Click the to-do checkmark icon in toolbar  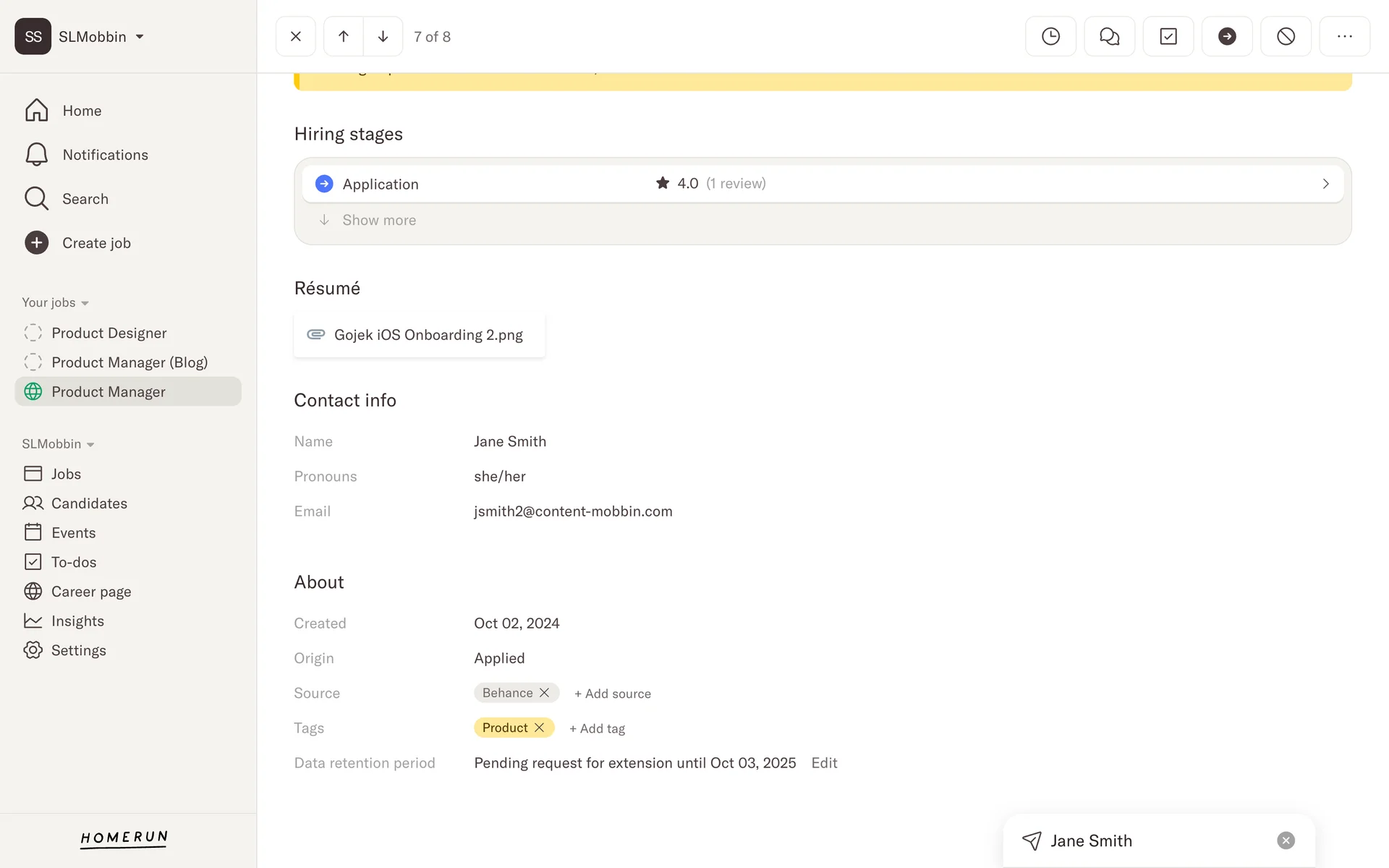pos(1168,36)
